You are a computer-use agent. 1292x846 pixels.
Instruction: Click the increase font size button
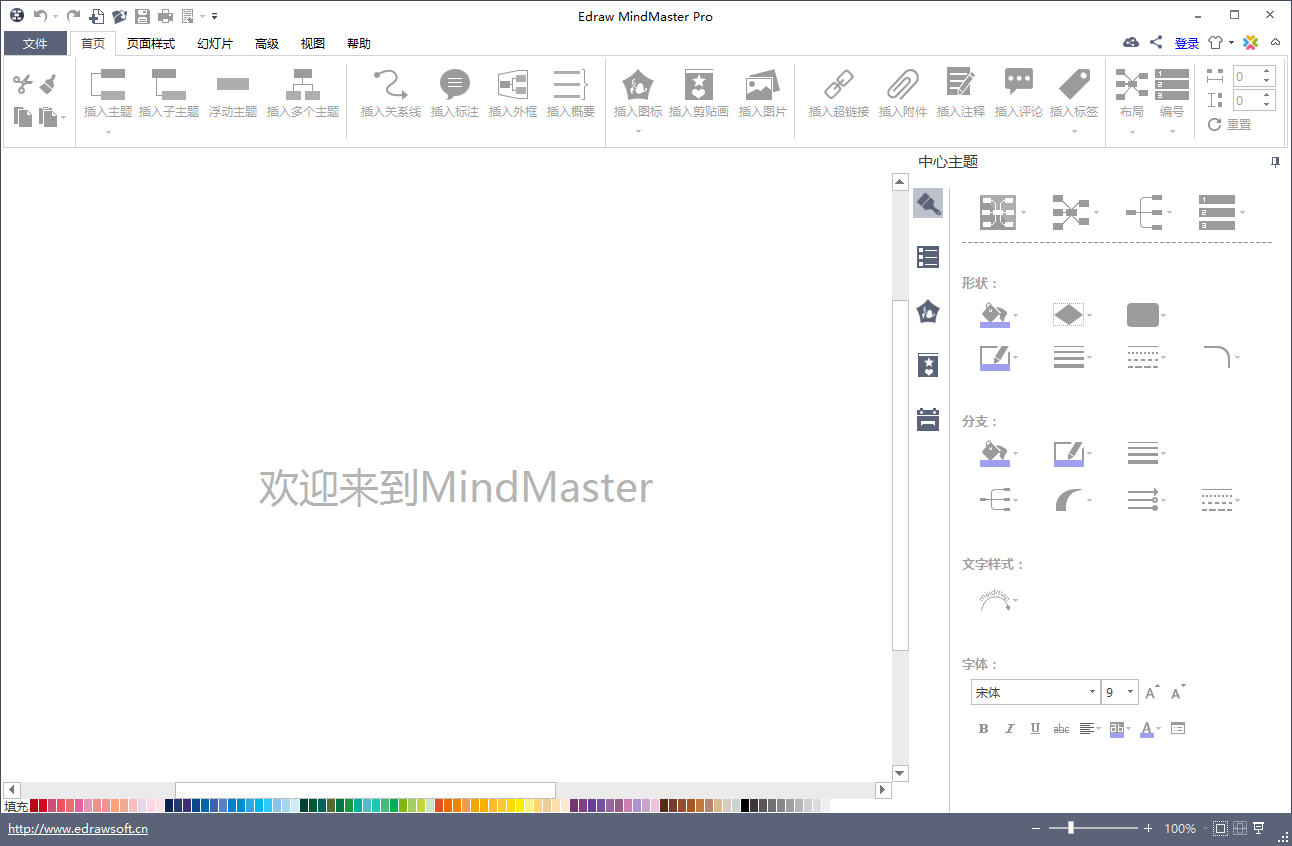pos(1152,692)
